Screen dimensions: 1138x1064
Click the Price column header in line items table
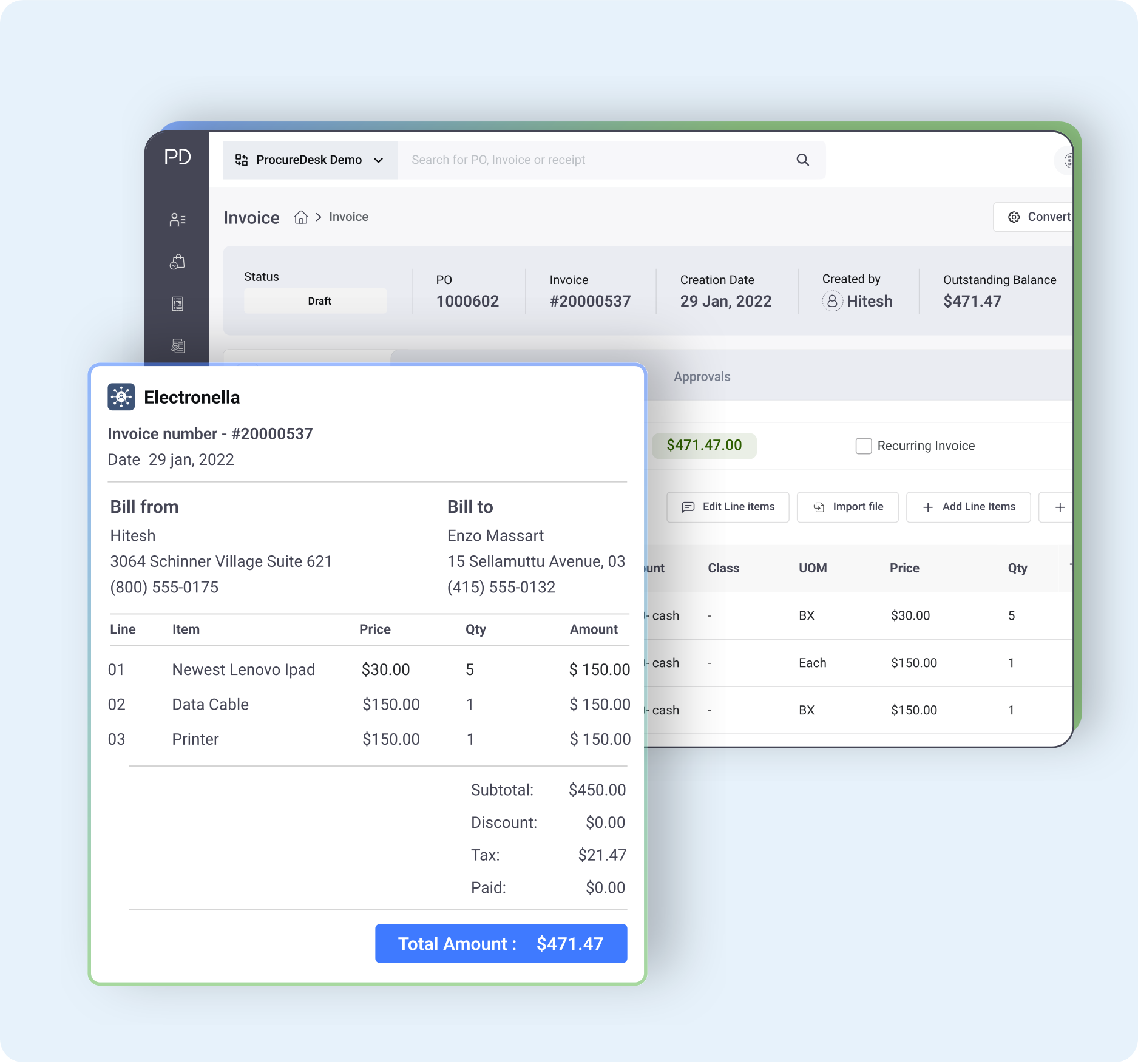click(x=904, y=569)
